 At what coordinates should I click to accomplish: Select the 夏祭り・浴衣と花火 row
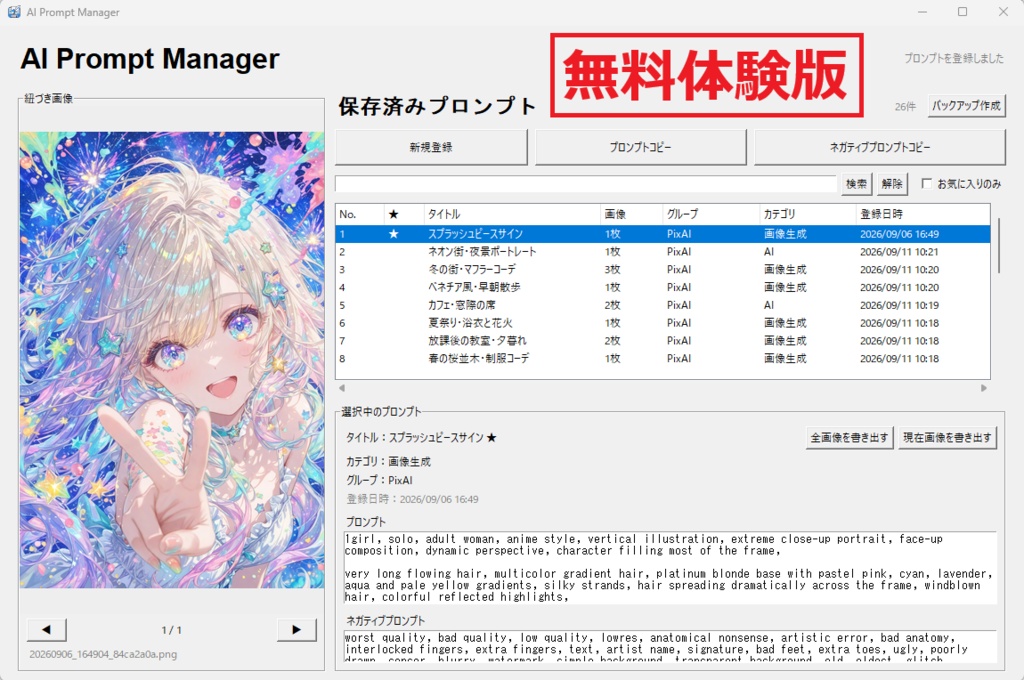tap(663, 323)
